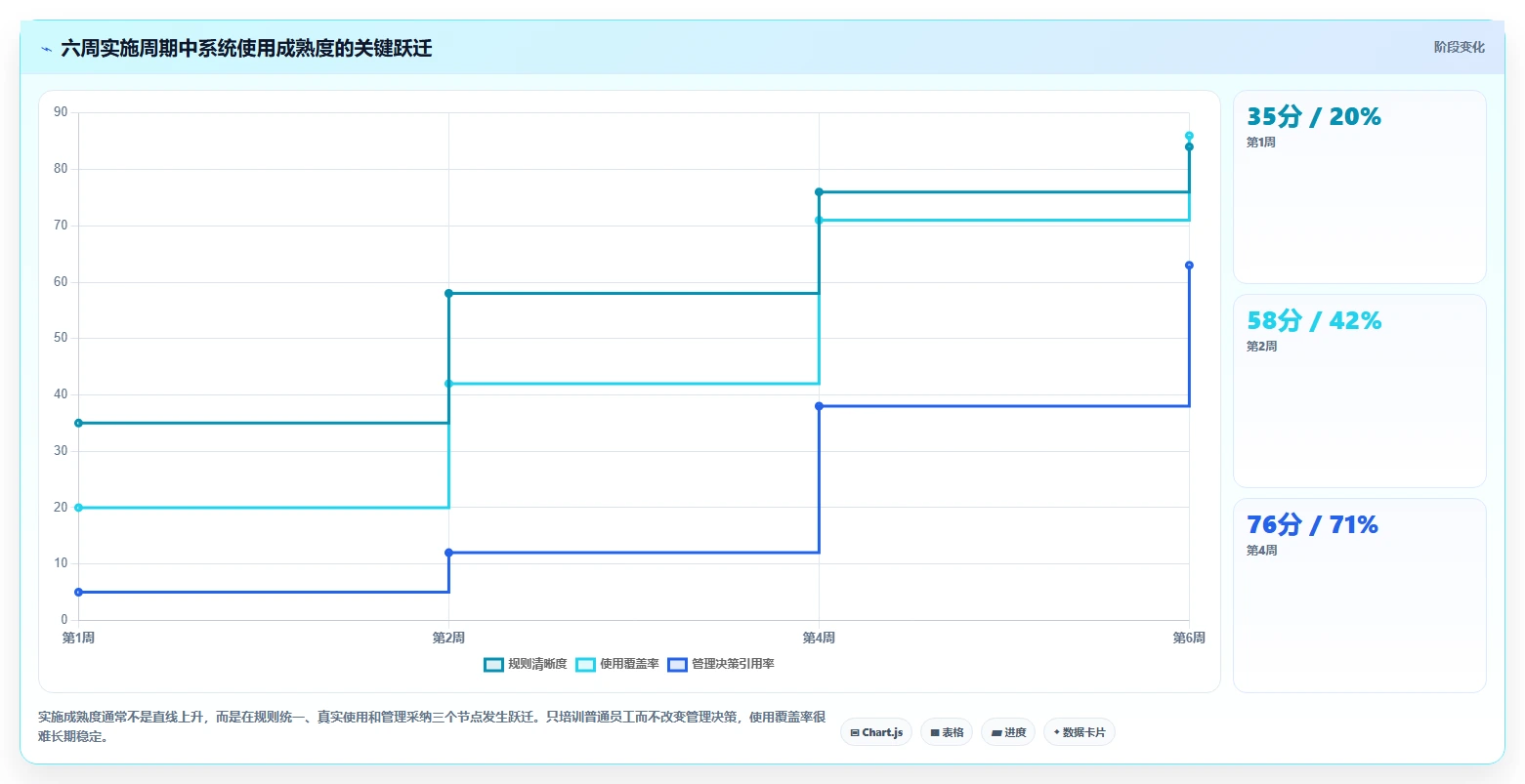Click the Chart.js badge

point(876,732)
